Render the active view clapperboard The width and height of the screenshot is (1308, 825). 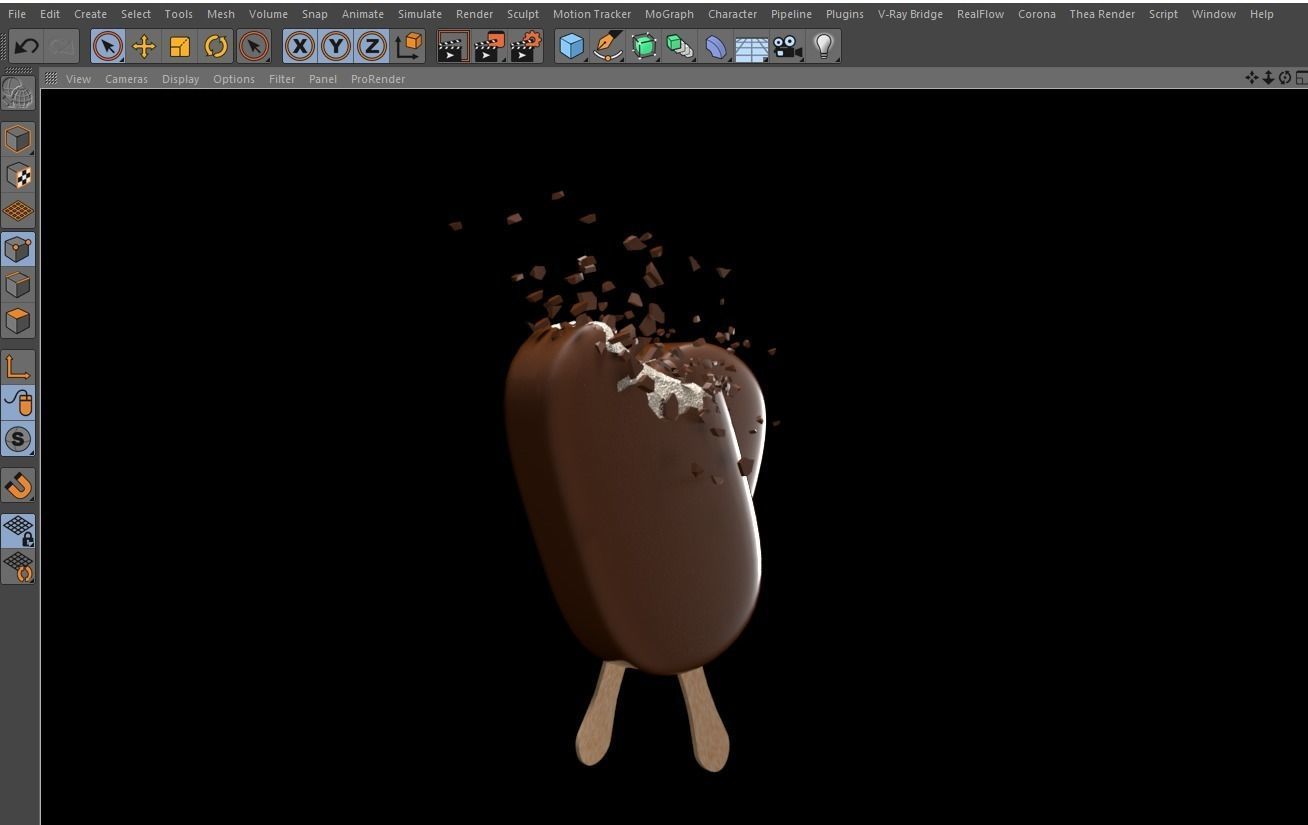tap(453, 46)
